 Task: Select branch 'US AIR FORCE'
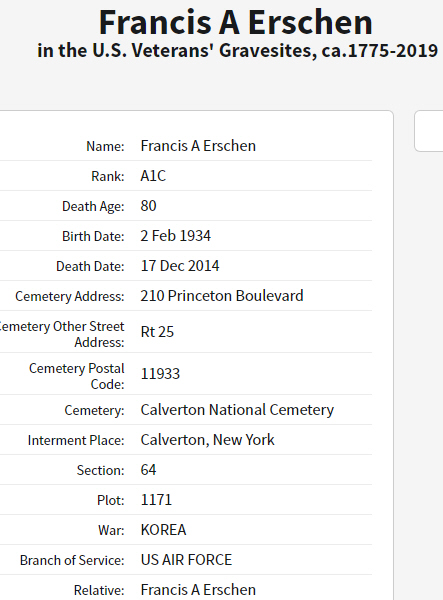(186, 560)
